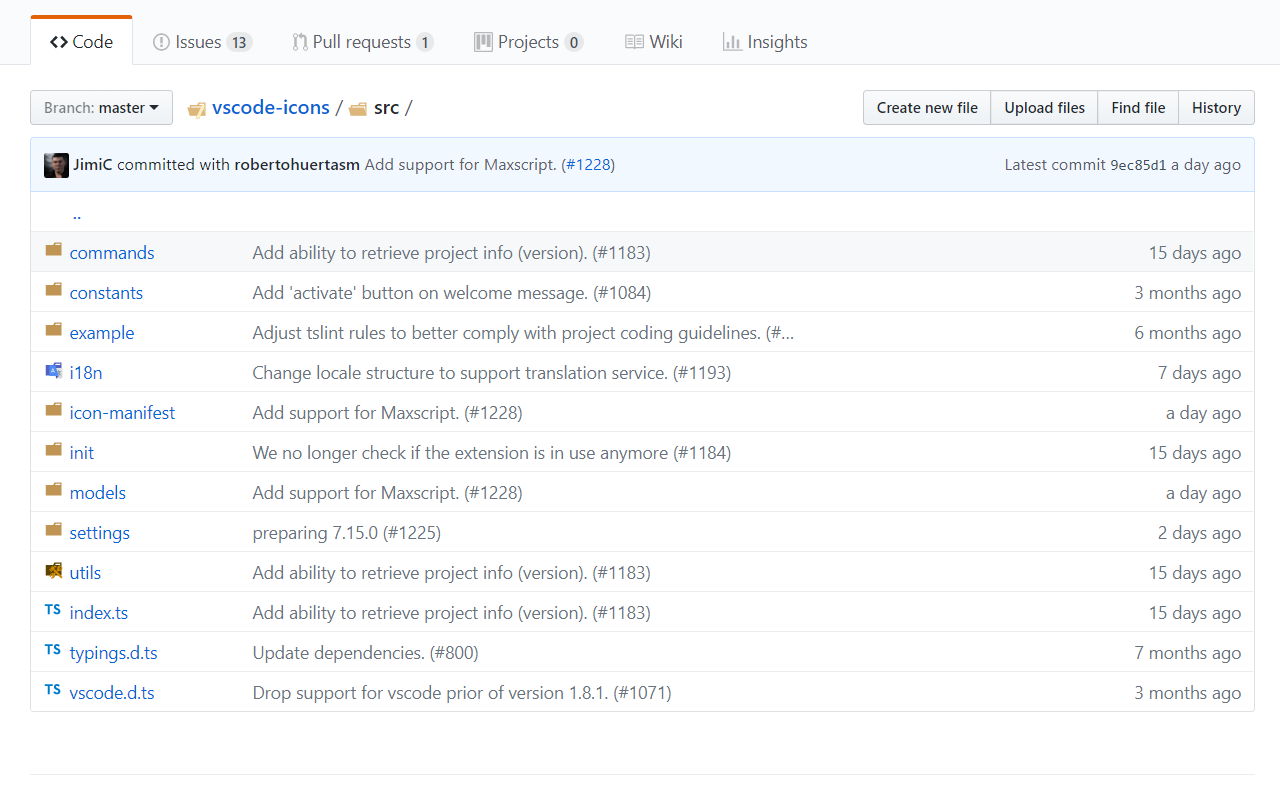Click 'preparing 7.15.0 (#1225)' commit message
Viewport: 1280px width, 800px height.
347,533
